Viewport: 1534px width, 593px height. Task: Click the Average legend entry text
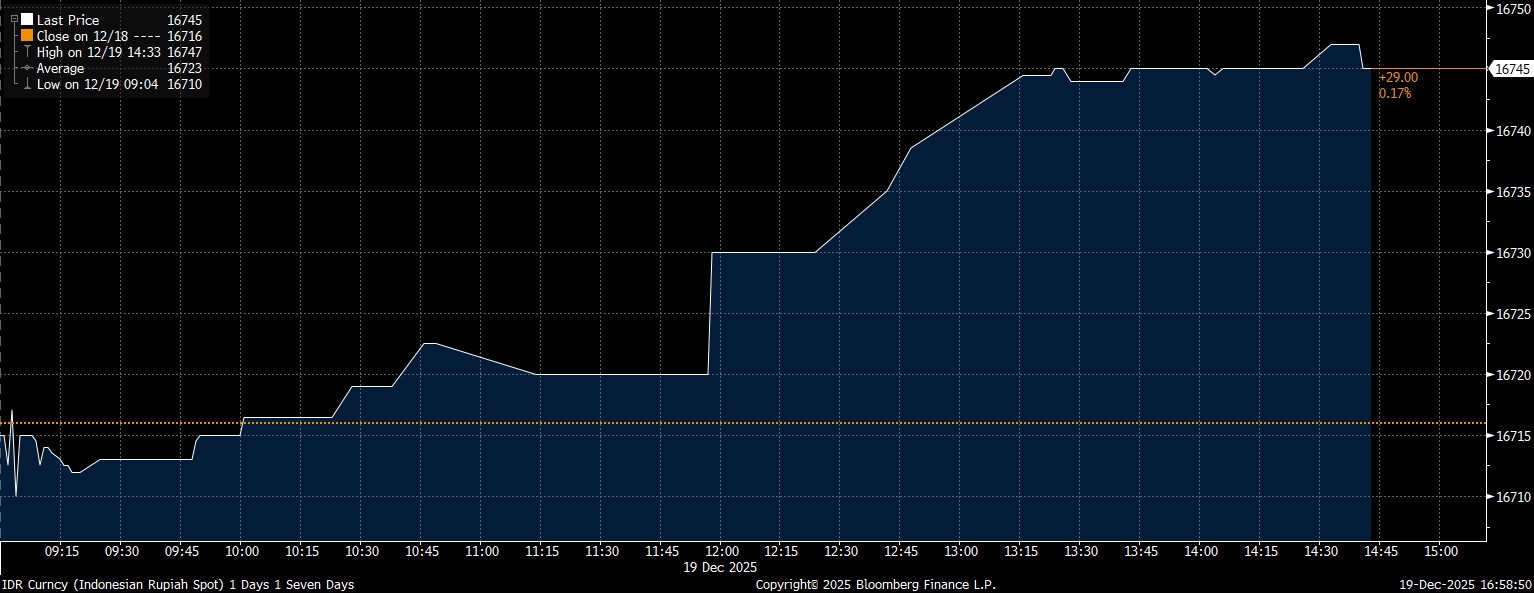click(60, 68)
